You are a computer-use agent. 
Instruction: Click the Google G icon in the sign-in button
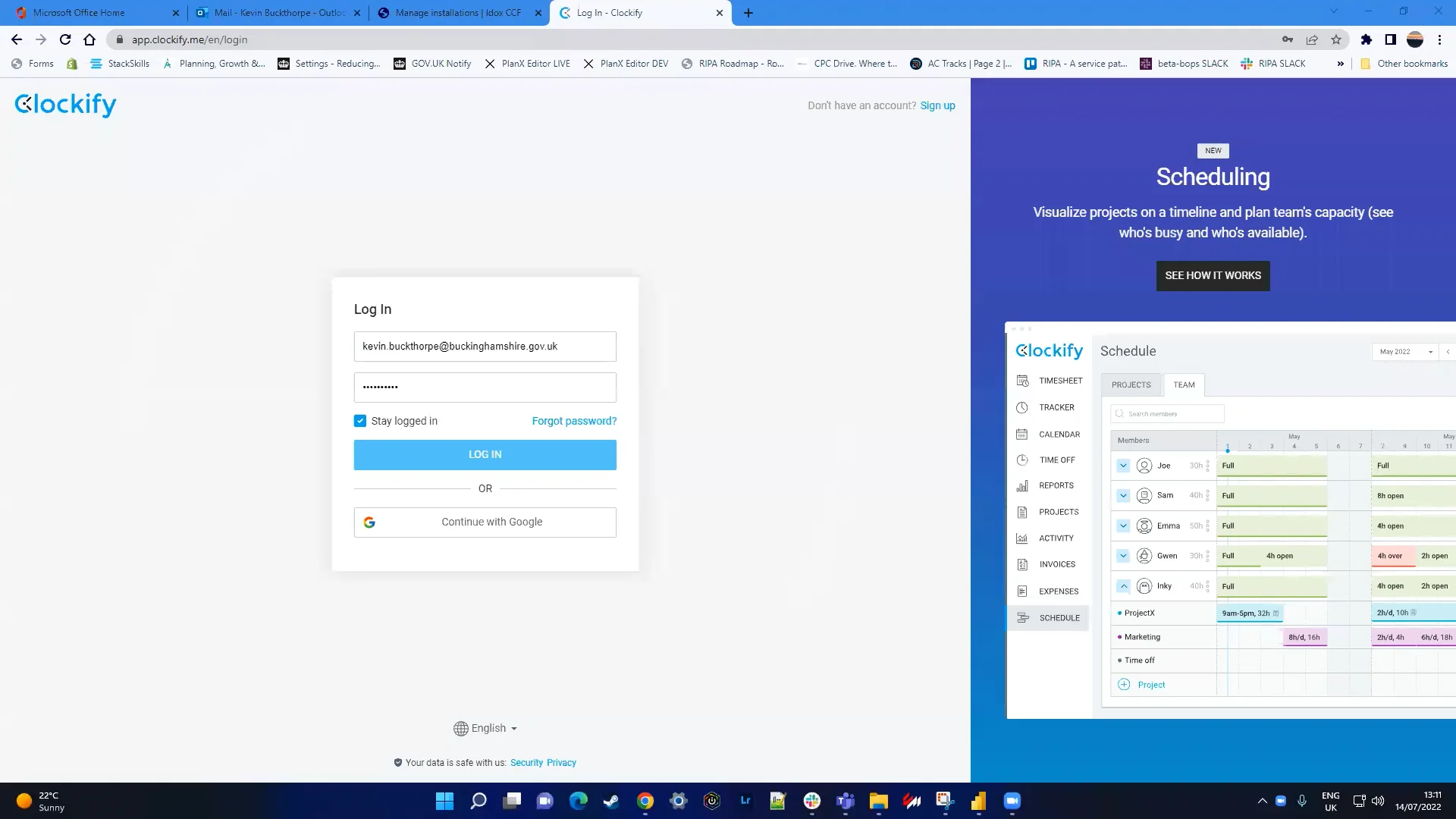pyautogui.click(x=369, y=522)
